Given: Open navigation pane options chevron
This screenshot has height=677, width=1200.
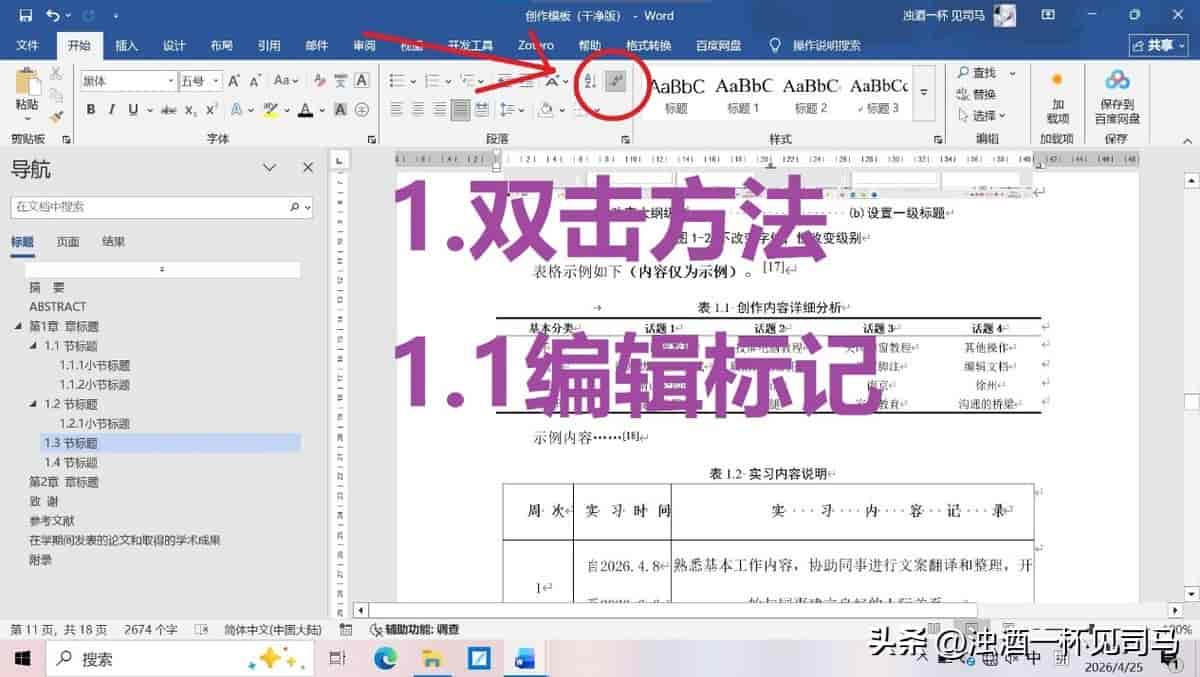Looking at the screenshot, I should (x=269, y=168).
